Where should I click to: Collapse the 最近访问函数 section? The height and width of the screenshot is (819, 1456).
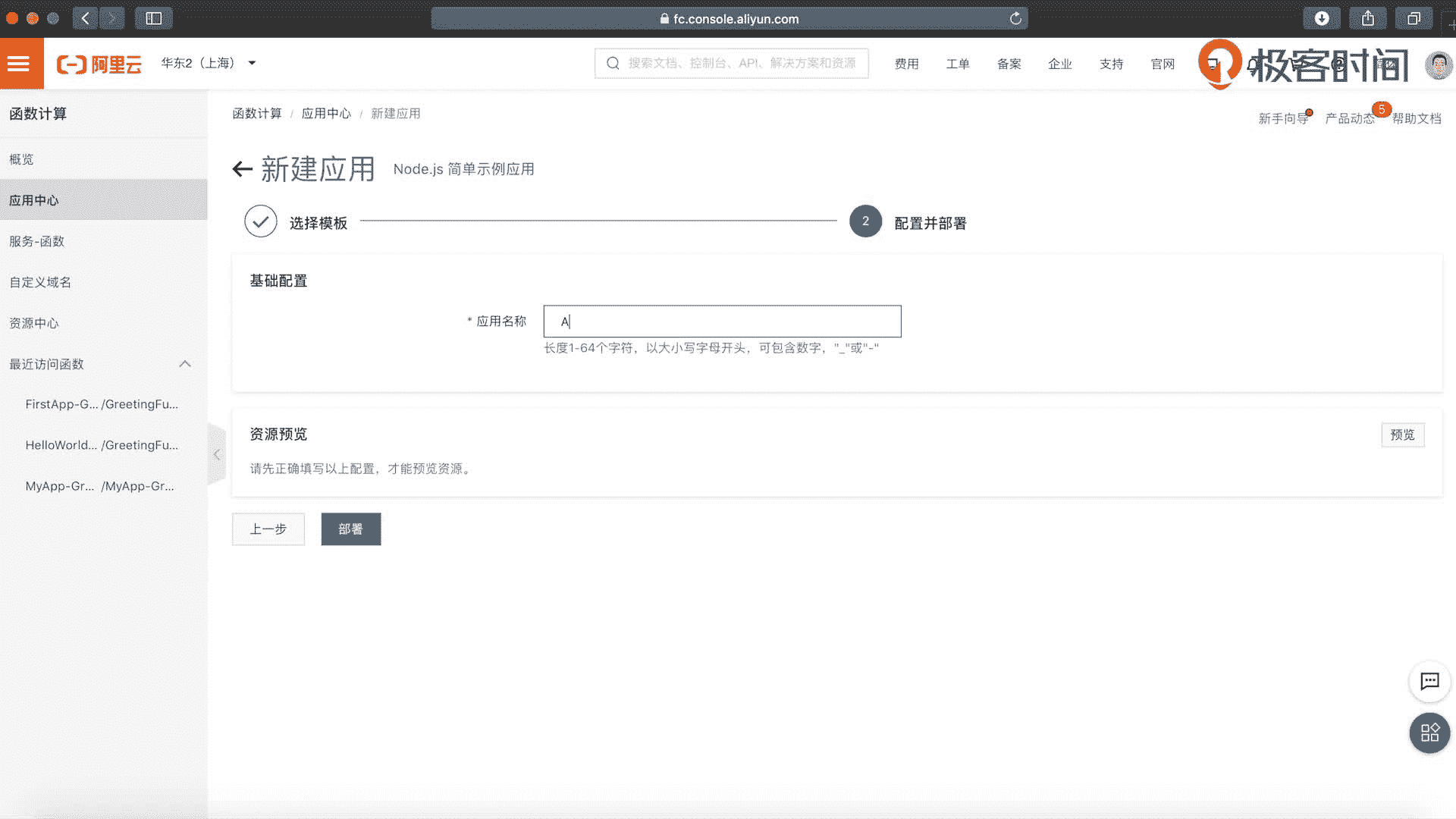point(184,364)
